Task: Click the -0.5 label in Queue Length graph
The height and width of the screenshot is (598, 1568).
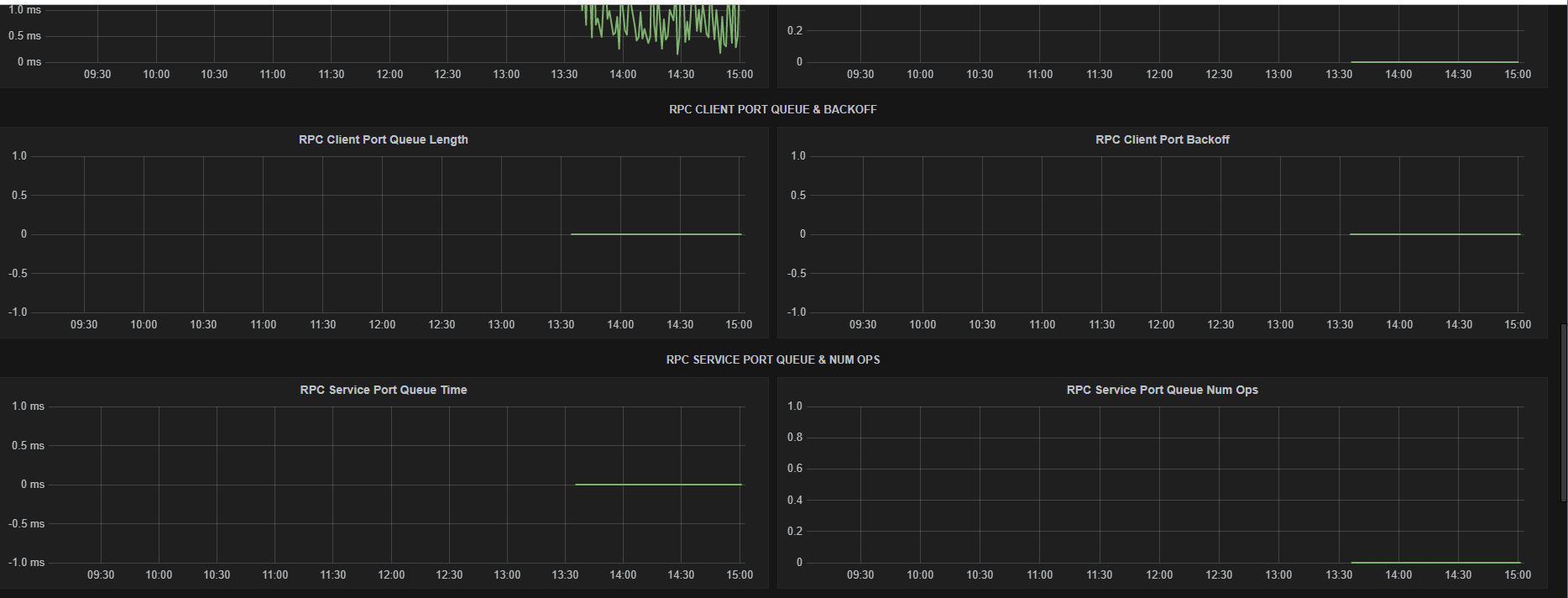Action: point(18,274)
